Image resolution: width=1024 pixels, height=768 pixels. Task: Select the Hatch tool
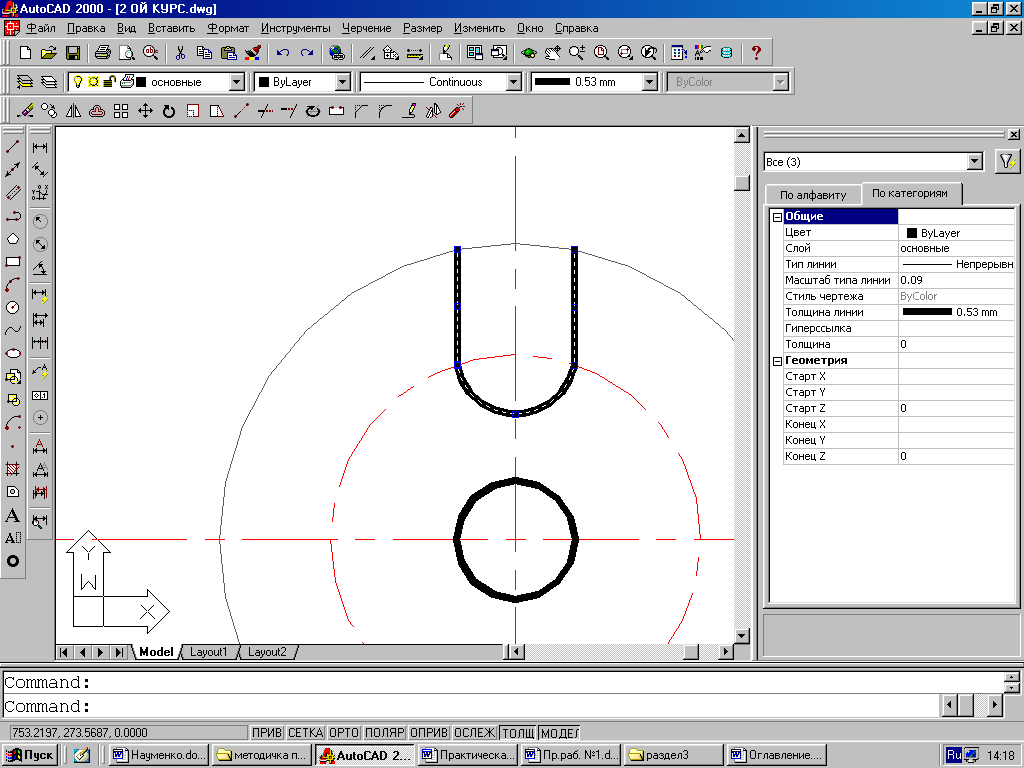[x=12, y=468]
